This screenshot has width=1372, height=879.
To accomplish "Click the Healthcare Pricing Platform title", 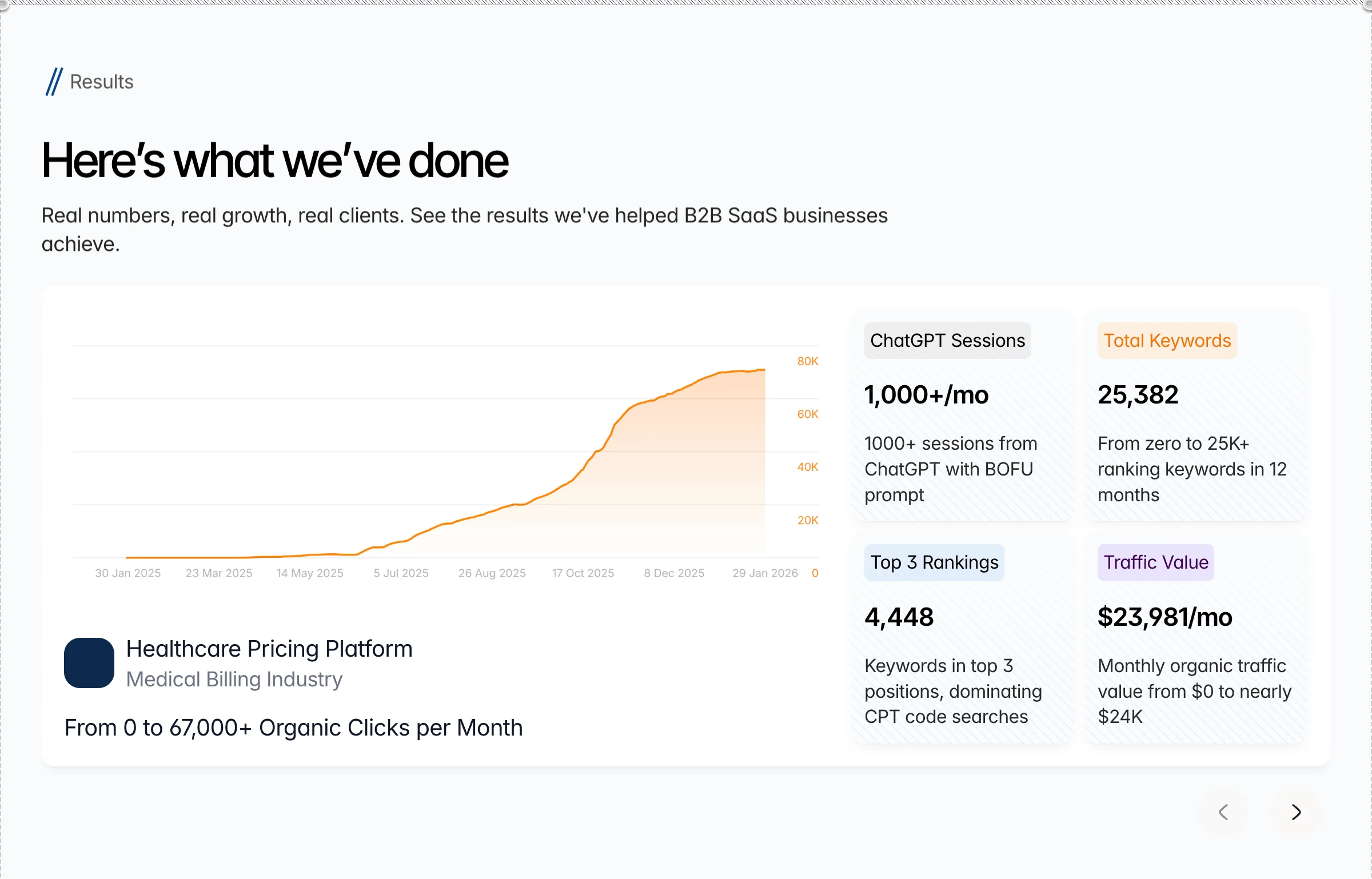I will pyautogui.click(x=269, y=649).
